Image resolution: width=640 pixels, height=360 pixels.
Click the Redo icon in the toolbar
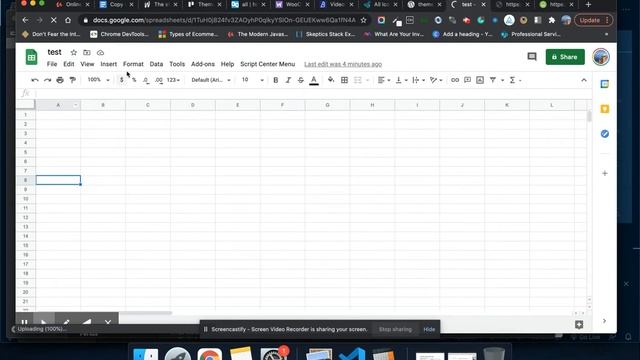(47, 80)
